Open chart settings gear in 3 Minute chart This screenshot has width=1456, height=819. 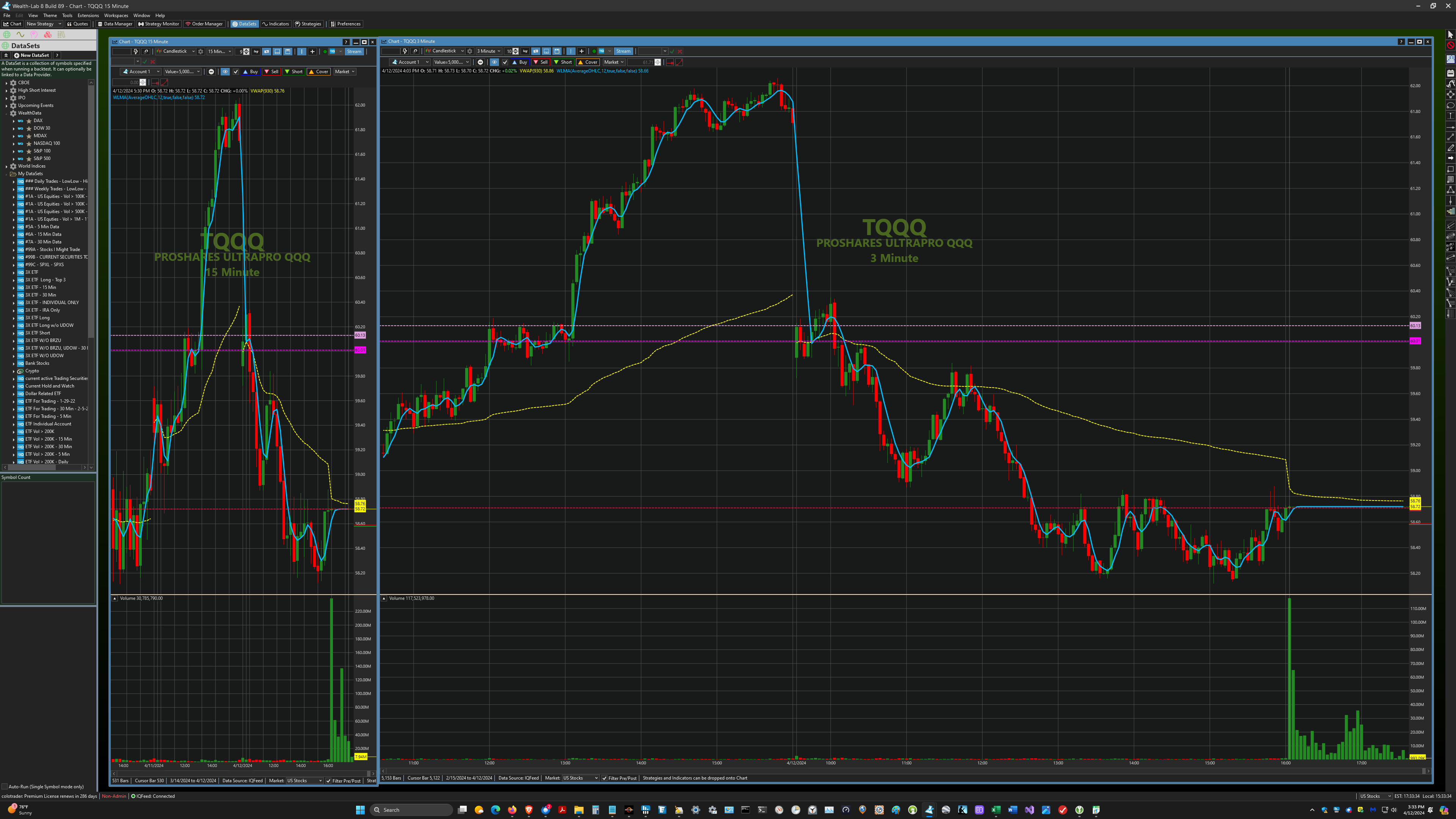click(469, 51)
